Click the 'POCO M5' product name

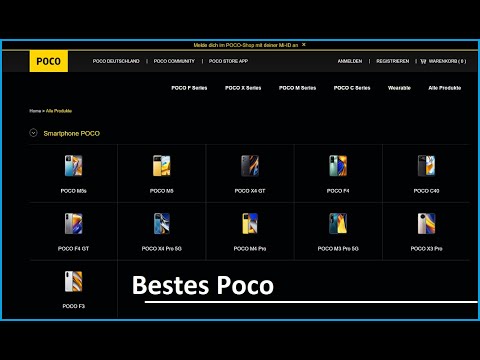[162, 191]
